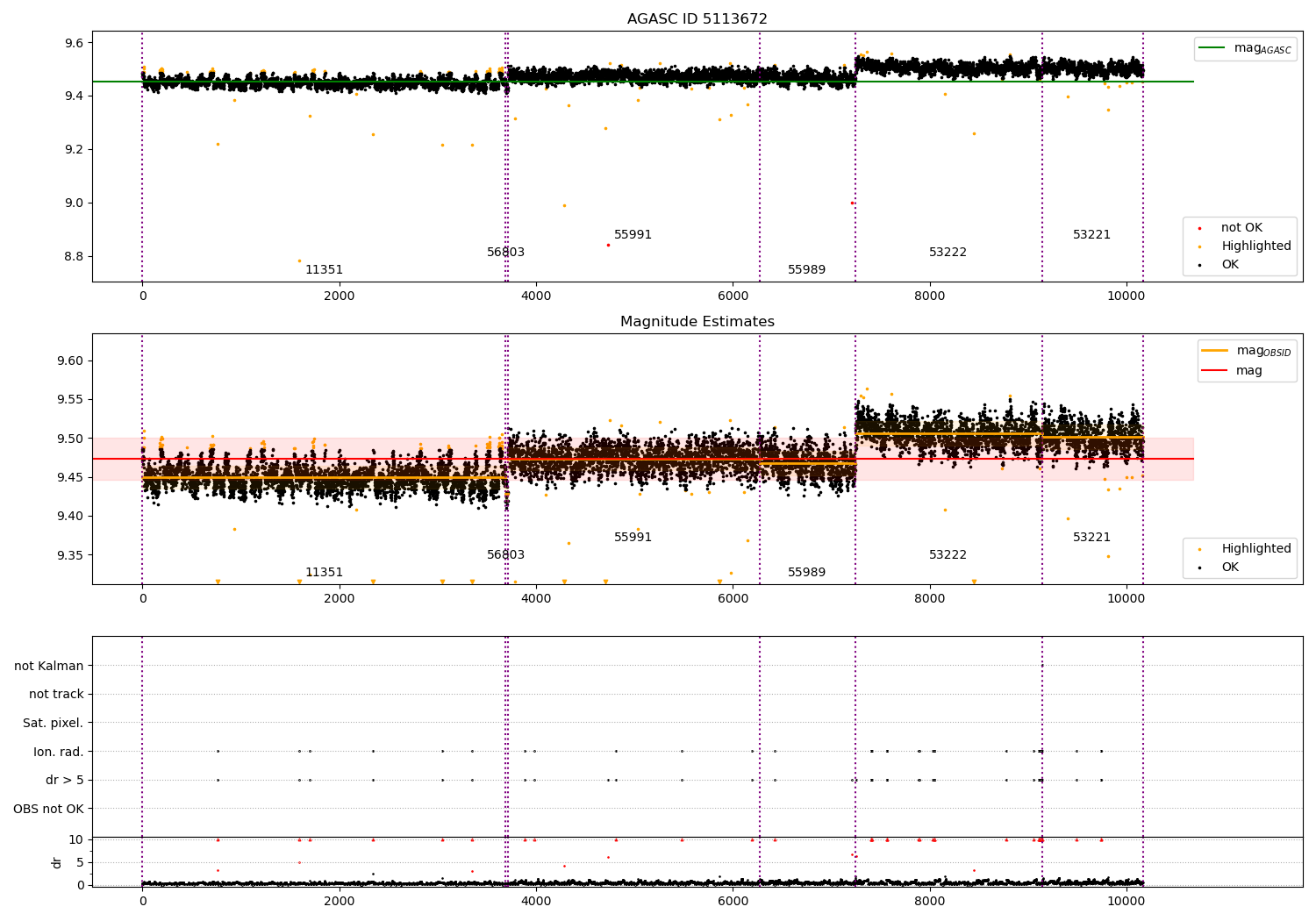The width and height of the screenshot is (1316, 921).
Task: Click the 9.55 y-tick of middle plot
Action: coord(71,400)
